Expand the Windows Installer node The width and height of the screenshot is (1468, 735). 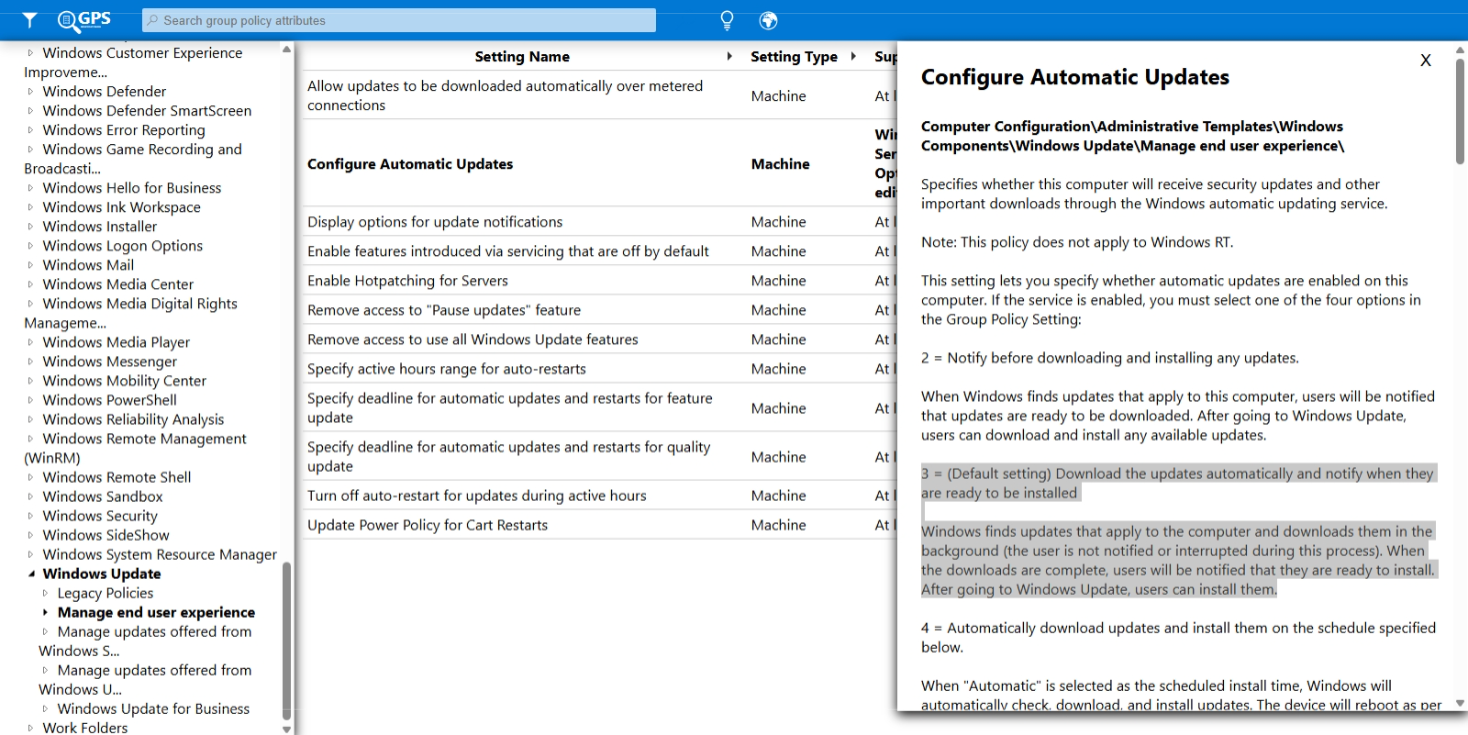point(31,226)
